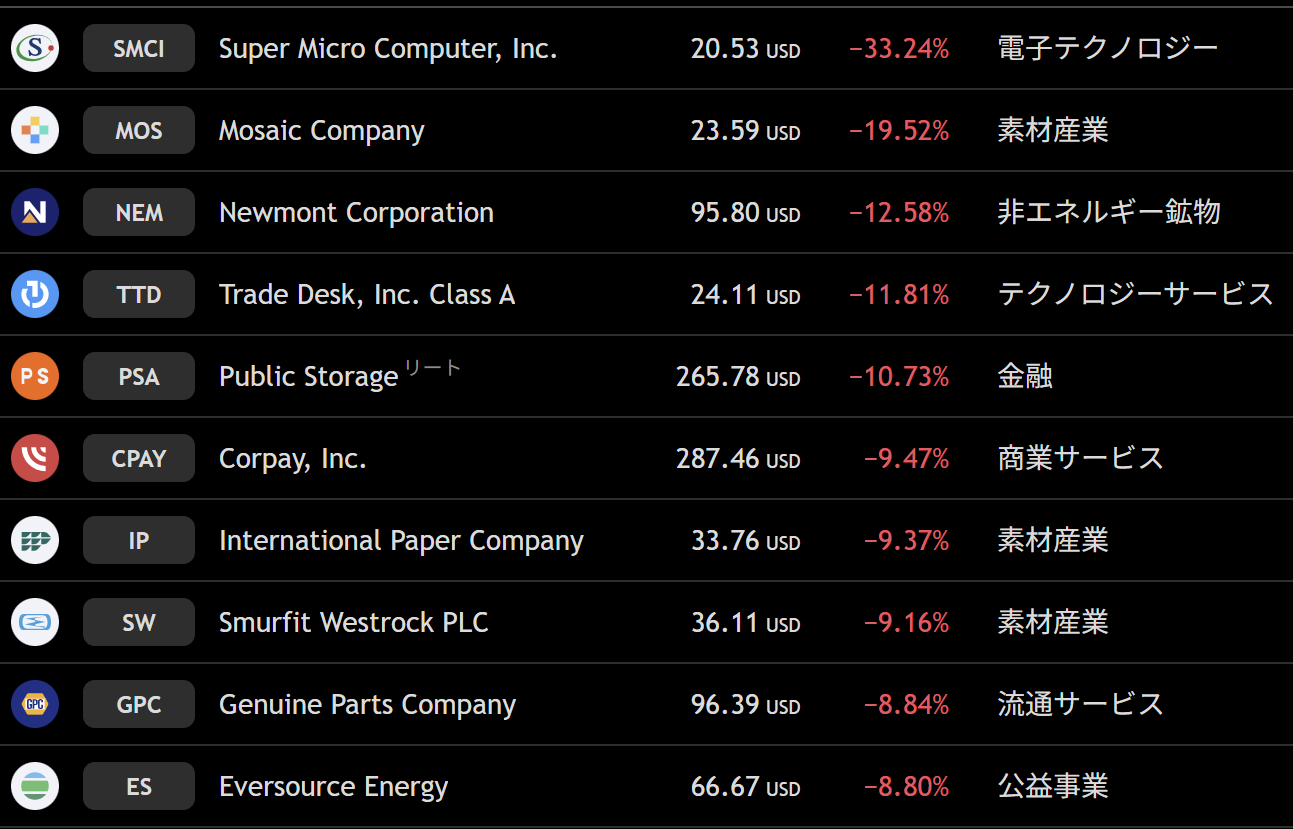
Task: Click the Public Storage logo icon
Action: [x=35, y=376]
